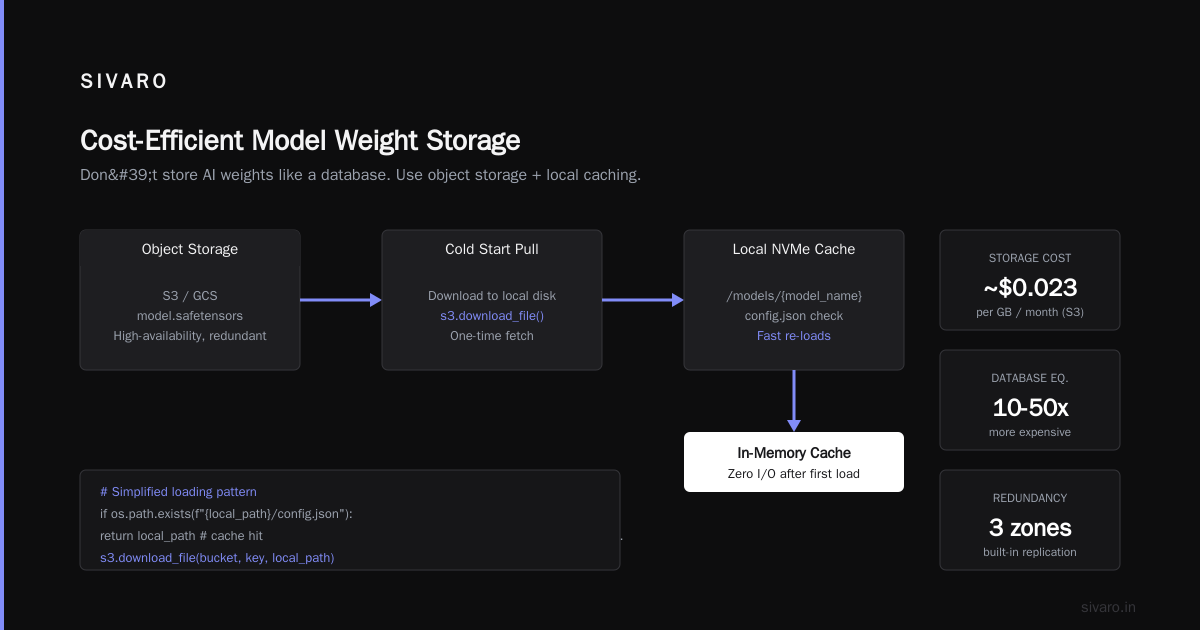Click the white In-Memory Cache box
This screenshot has height=630, width=1200.
click(x=794, y=462)
